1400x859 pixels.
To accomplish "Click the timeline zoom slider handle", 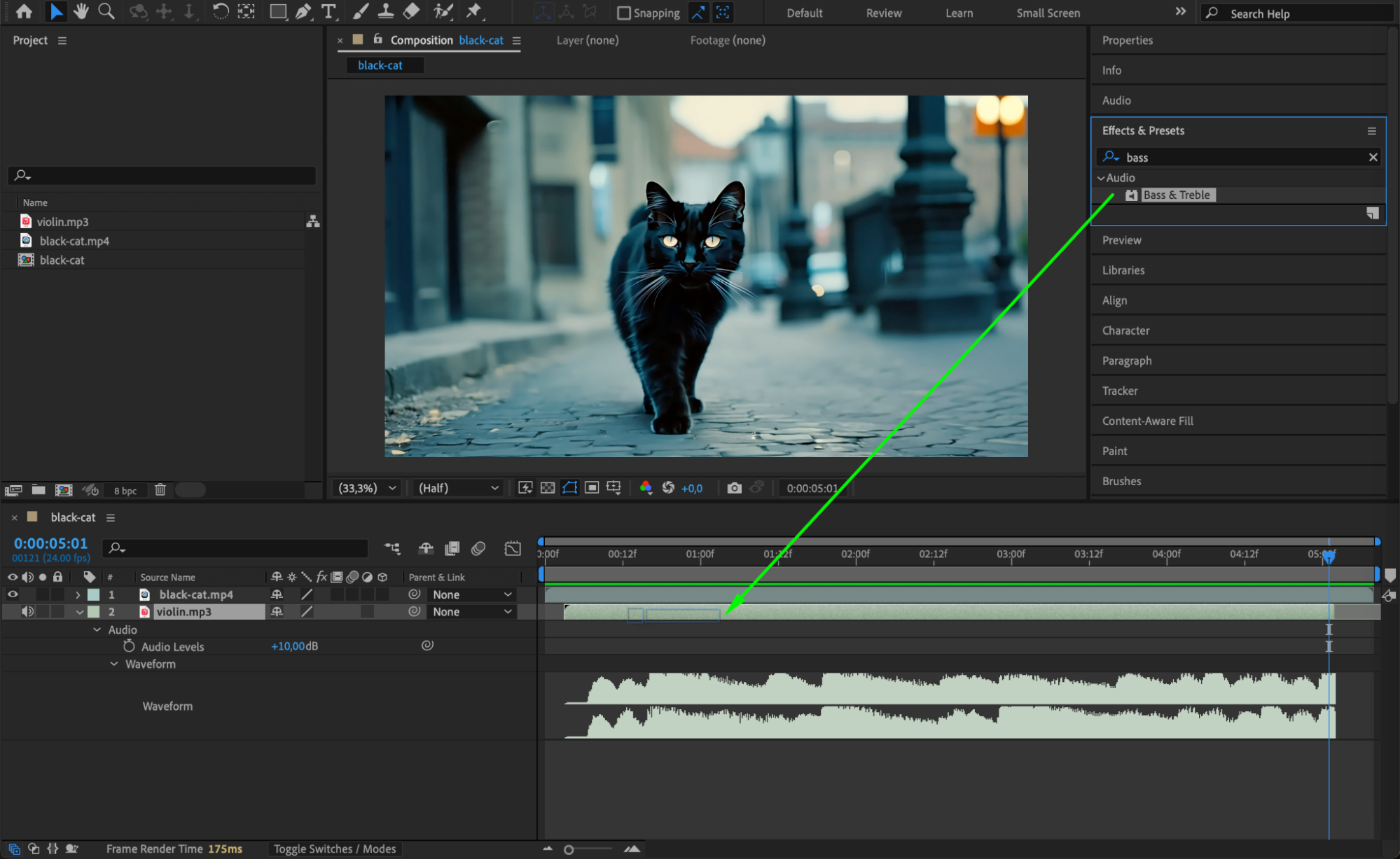I will tap(569, 849).
